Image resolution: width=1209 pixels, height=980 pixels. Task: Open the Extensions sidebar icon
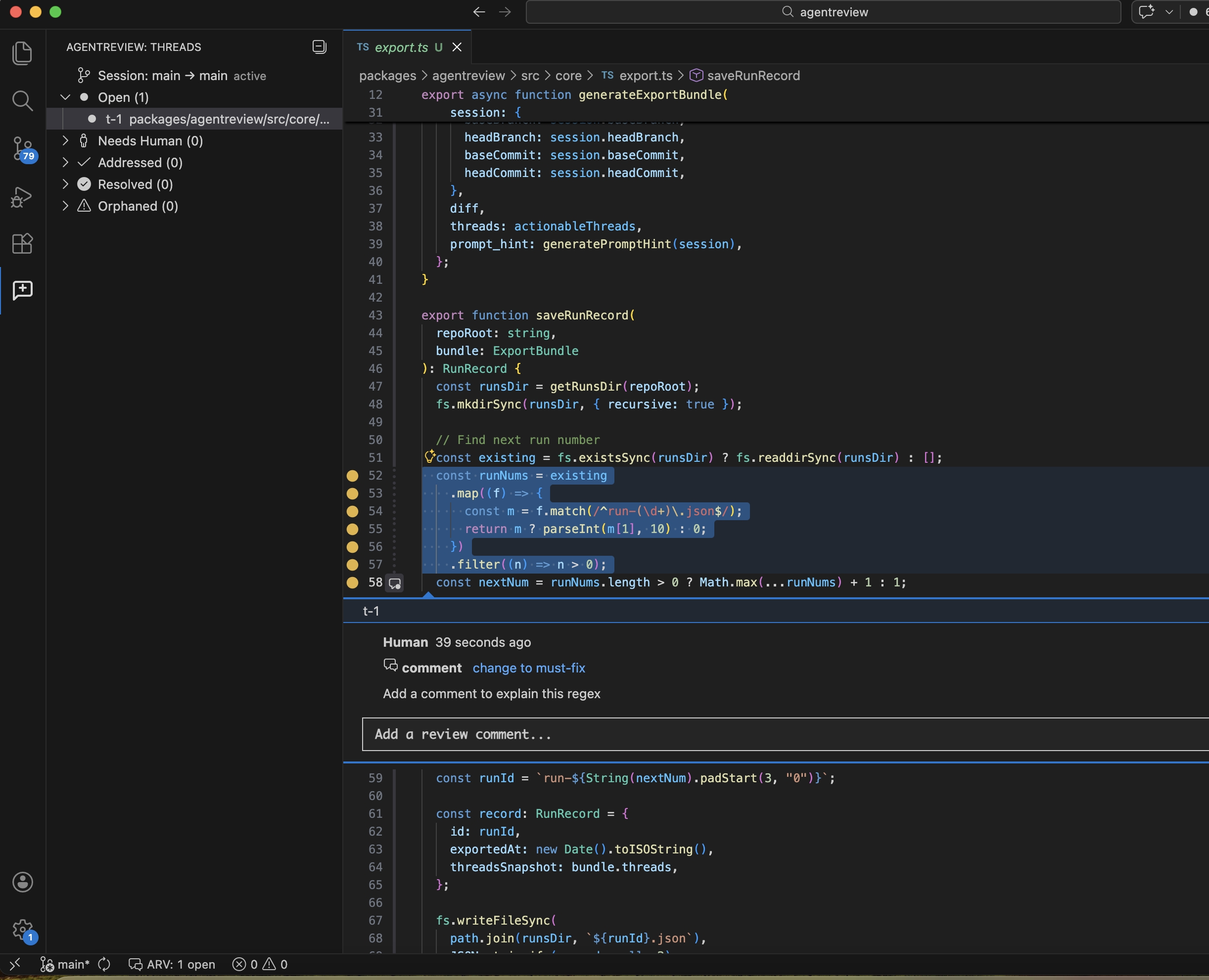tap(22, 244)
